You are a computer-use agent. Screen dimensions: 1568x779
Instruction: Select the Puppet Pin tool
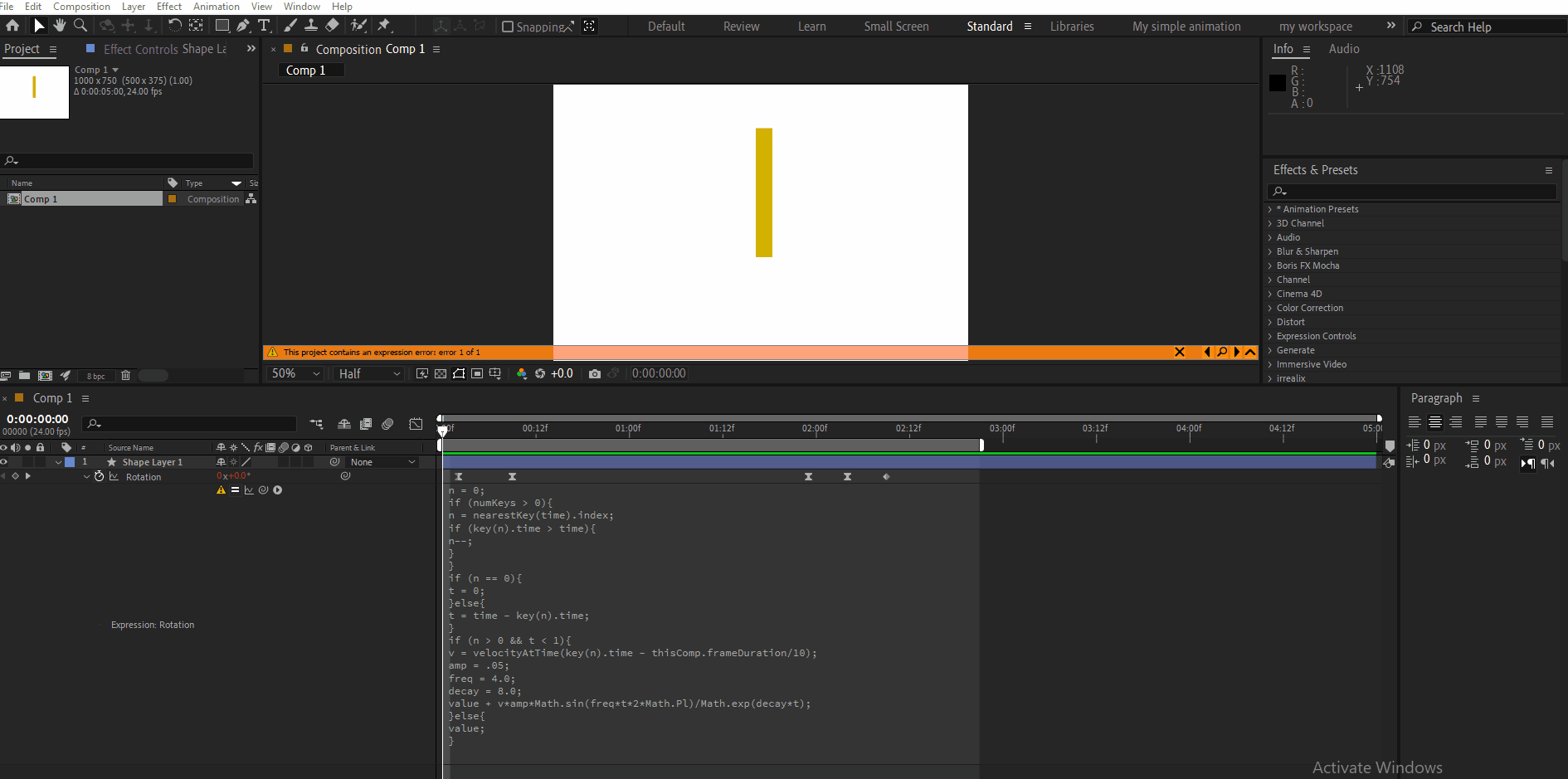click(x=384, y=26)
